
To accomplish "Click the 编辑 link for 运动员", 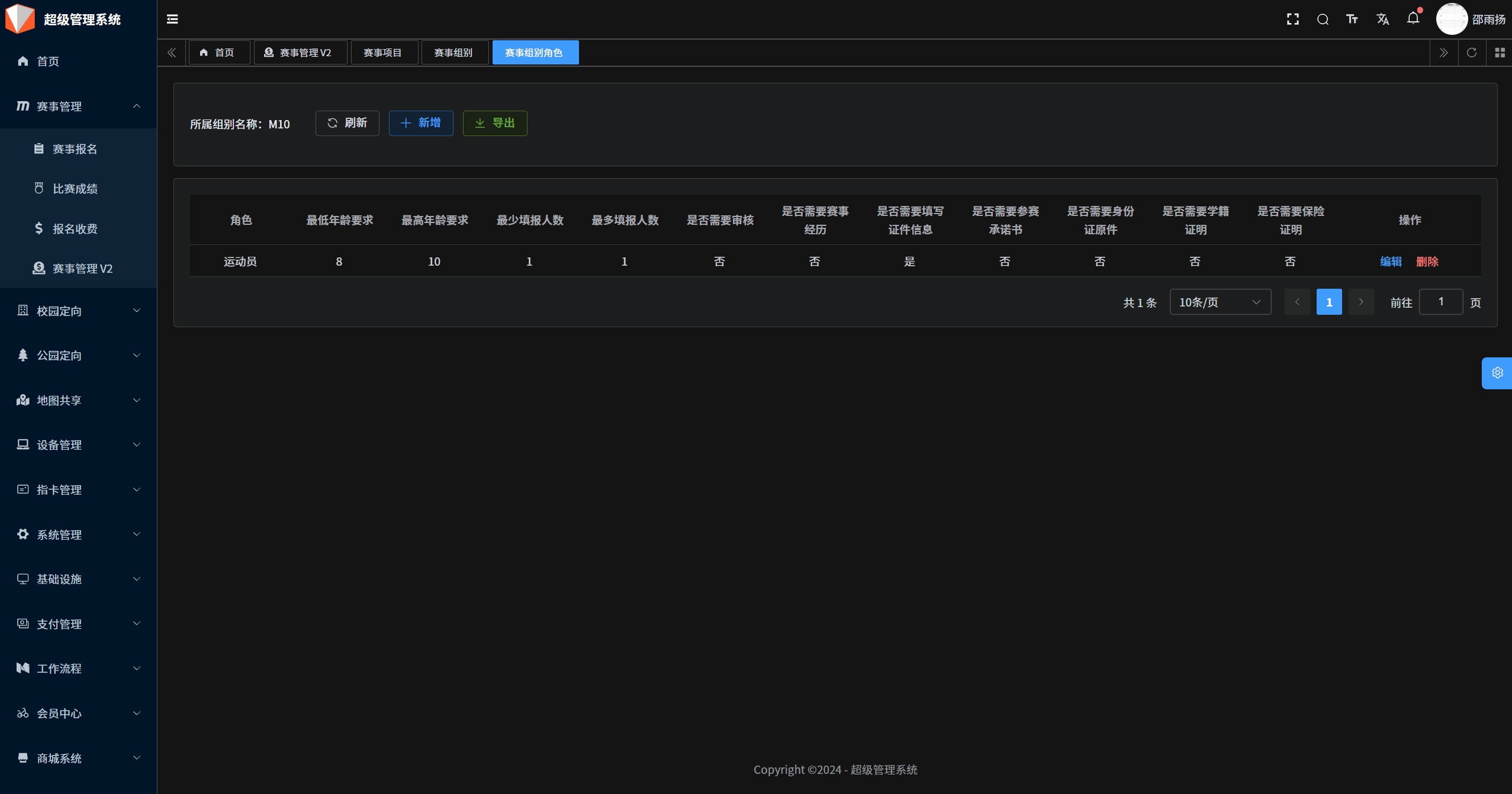I will [x=1391, y=262].
